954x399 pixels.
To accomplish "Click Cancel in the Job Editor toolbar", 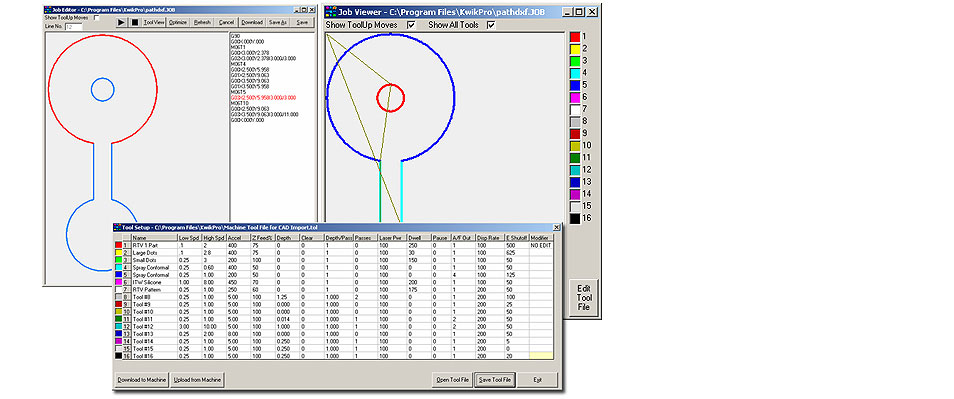I will point(226,22).
